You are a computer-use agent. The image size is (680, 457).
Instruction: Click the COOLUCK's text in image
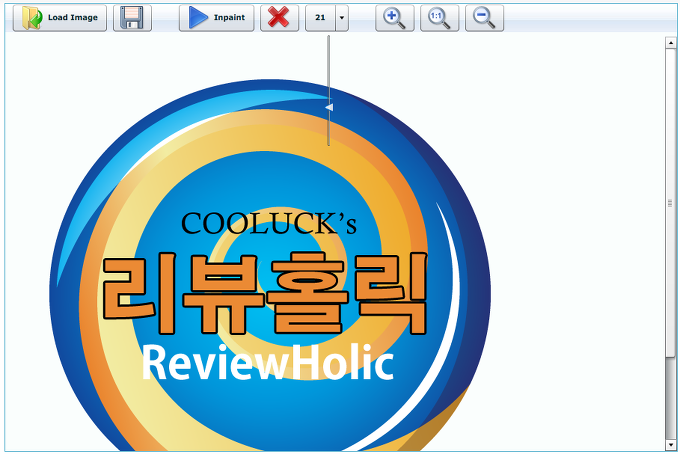(x=268, y=224)
